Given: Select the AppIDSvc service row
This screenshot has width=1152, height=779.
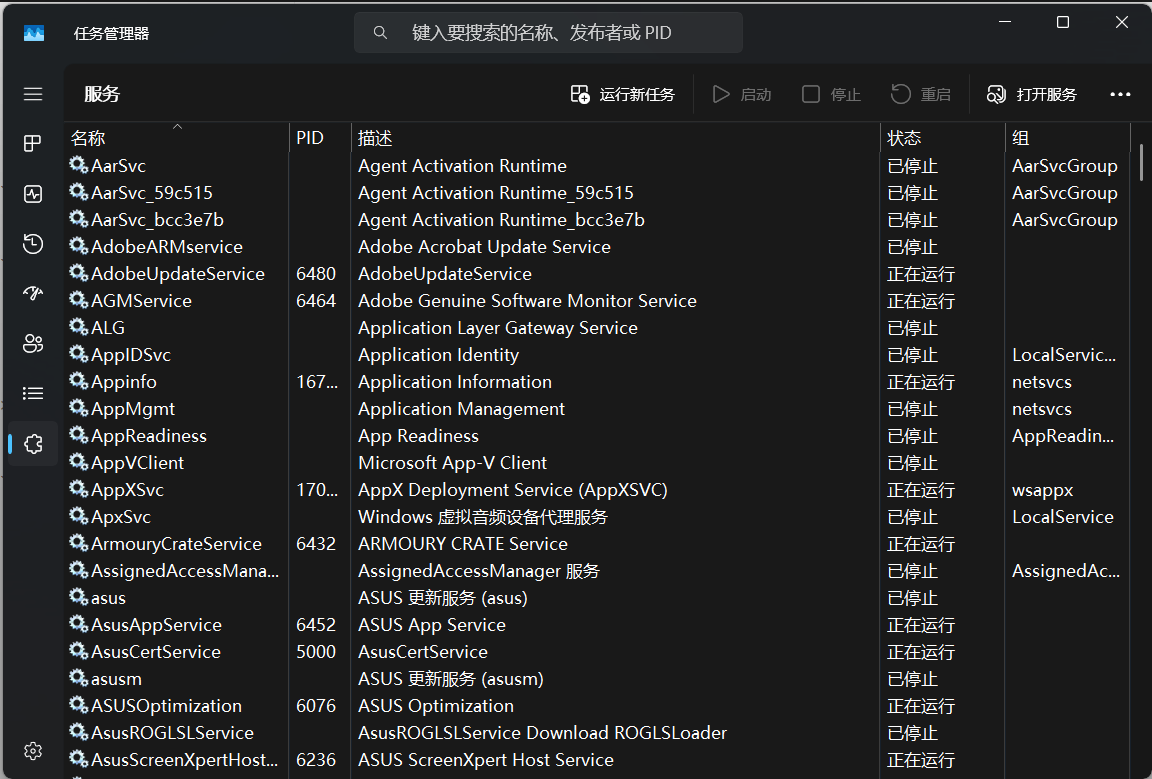Looking at the screenshot, I should [597, 354].
